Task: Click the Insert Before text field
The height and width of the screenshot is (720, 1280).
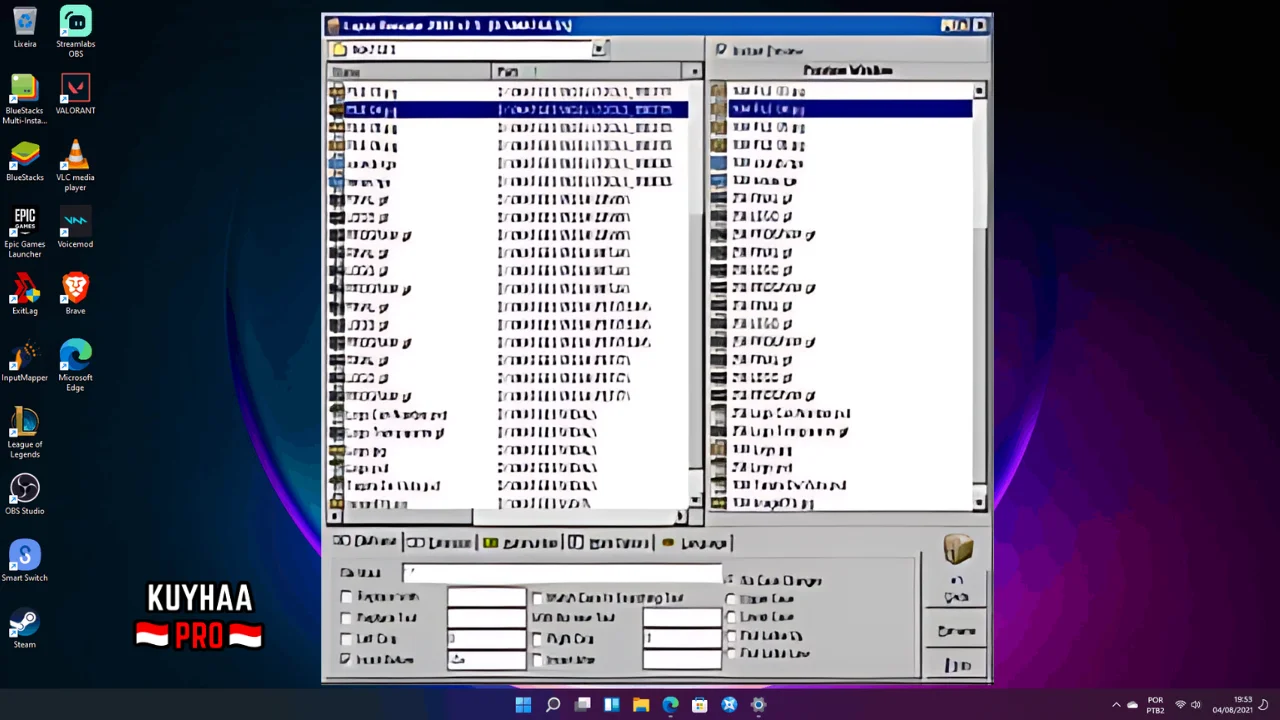Action: coord(486,660)
